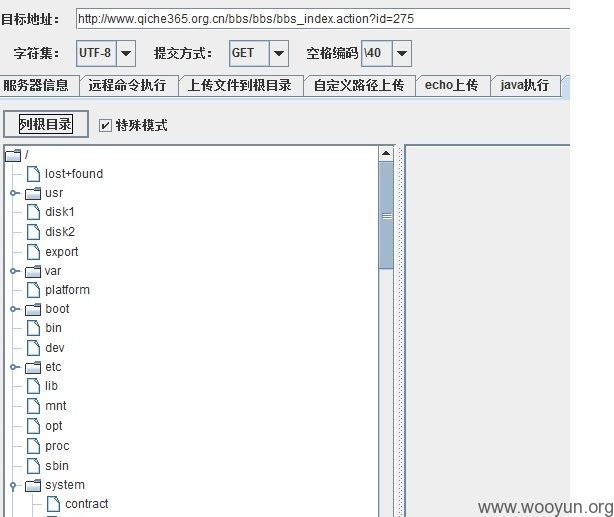614x517 pixels.
Task: Select the platform entry text
Action: pos(67,290)
